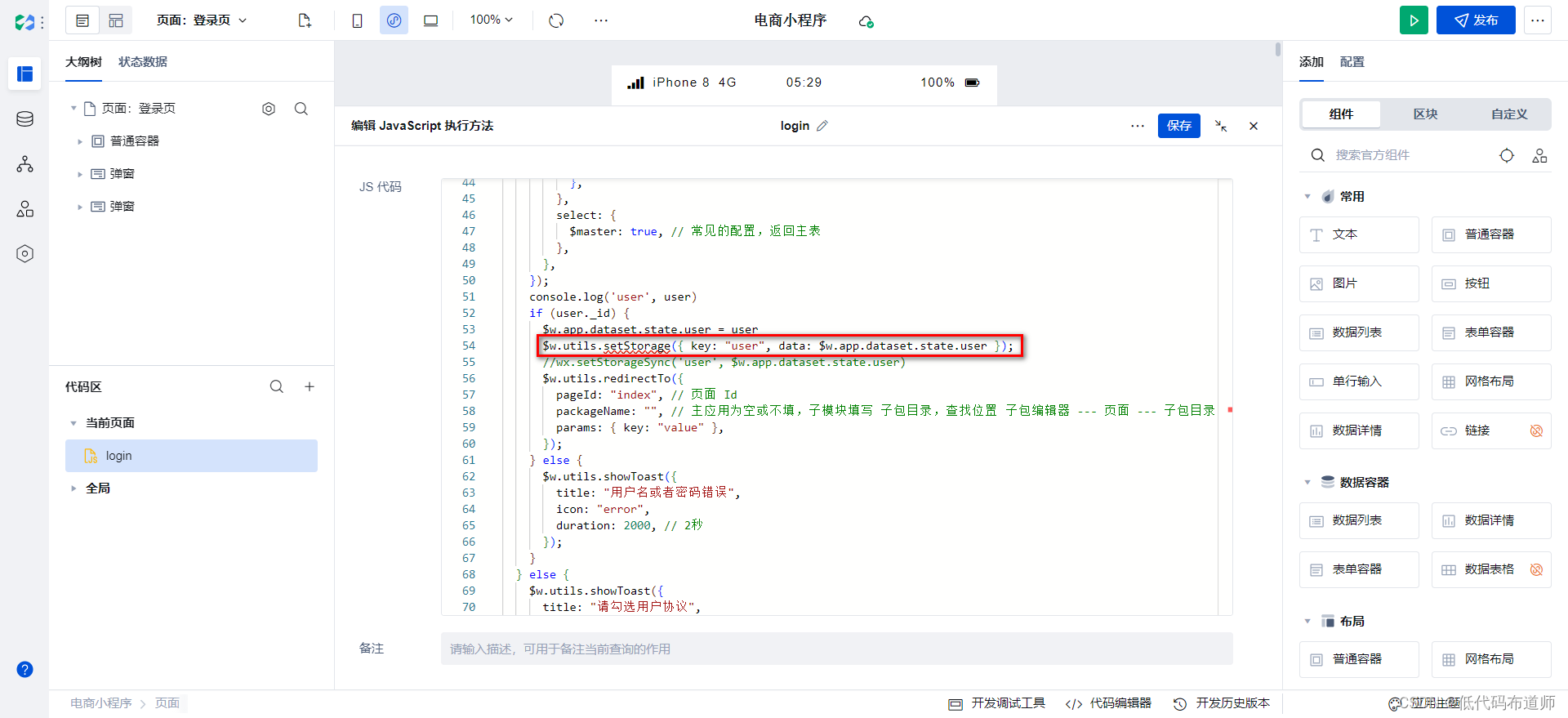Open 开发历史版本 in the bottom bar
Image resolution: width=1568 pixels, height=718 pixels.
[x=1222, y=703]
